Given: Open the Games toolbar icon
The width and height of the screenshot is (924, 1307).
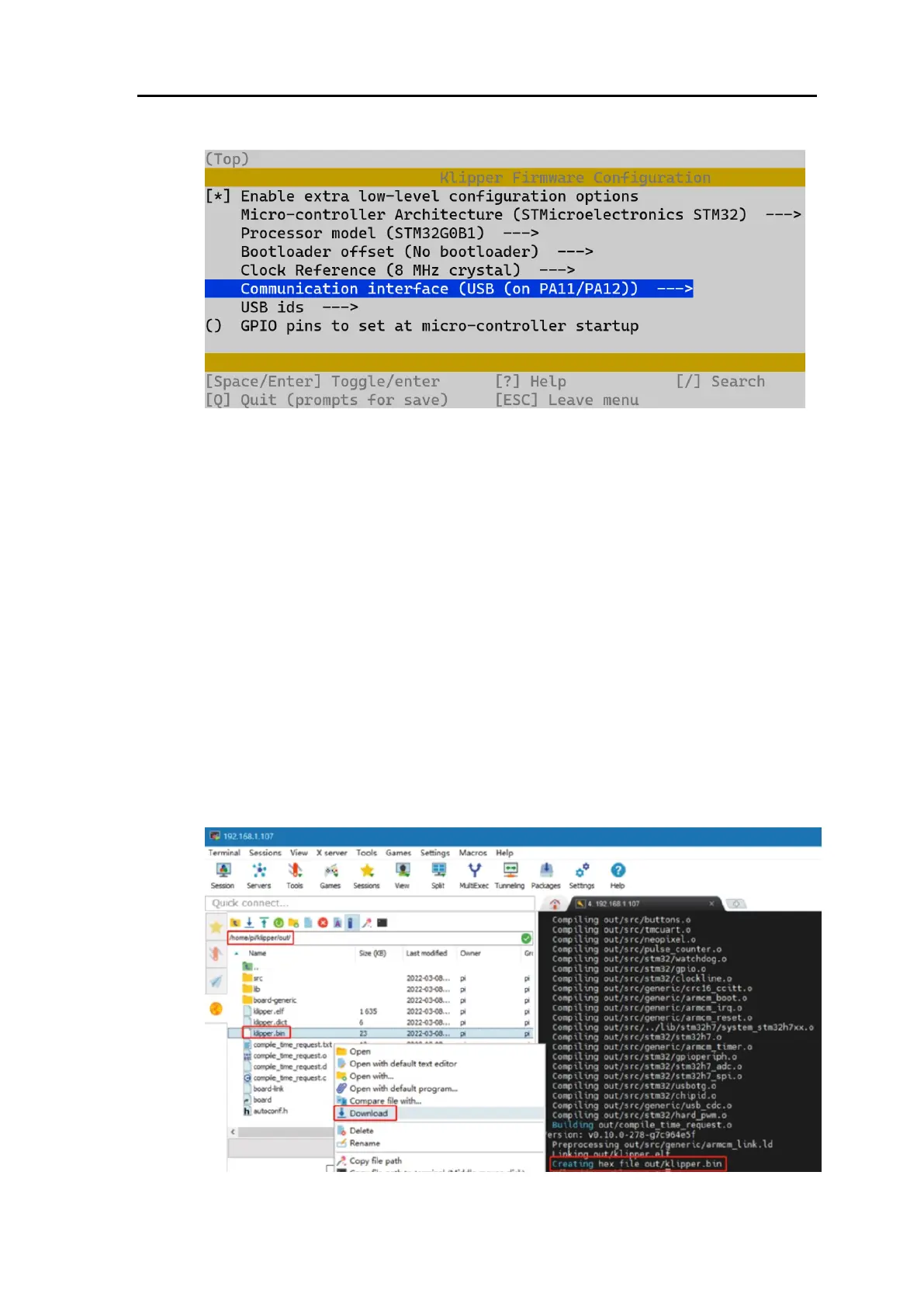Looking at the screenshot, I should pos(330,875).
